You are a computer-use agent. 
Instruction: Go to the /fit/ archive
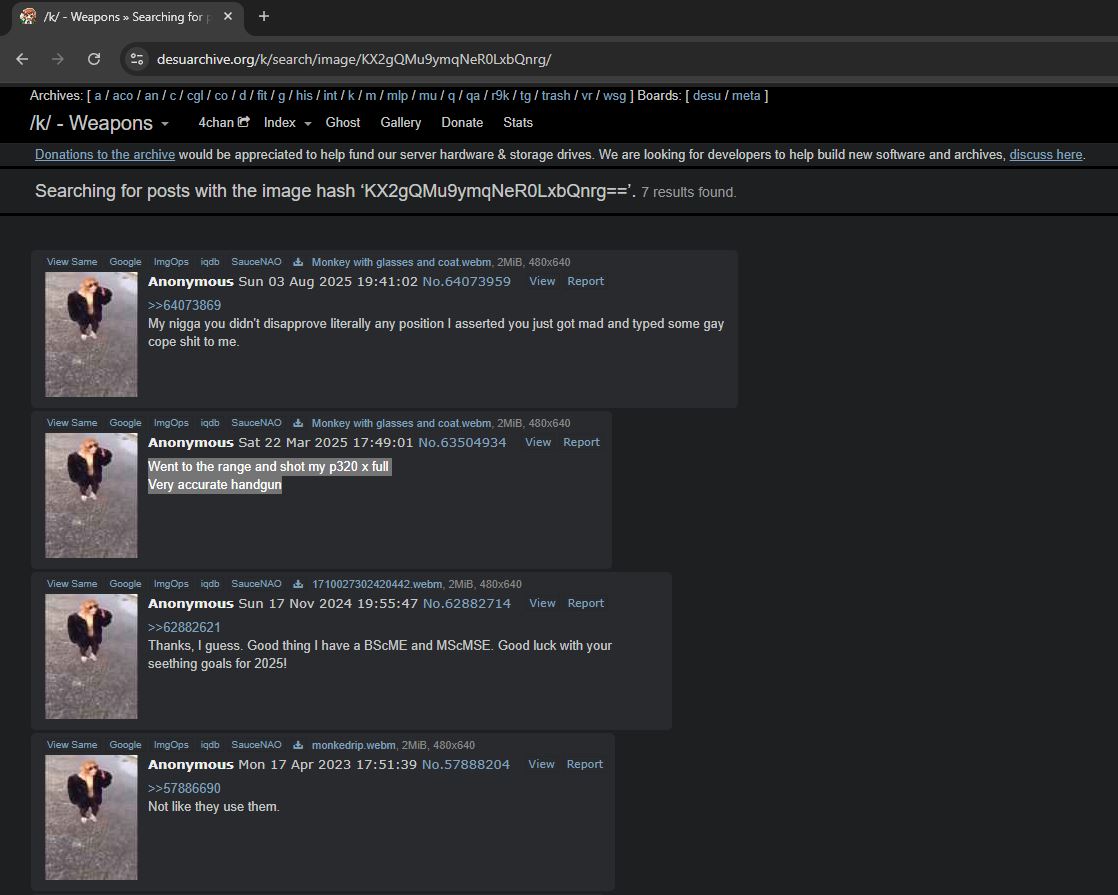pos(262,96)
